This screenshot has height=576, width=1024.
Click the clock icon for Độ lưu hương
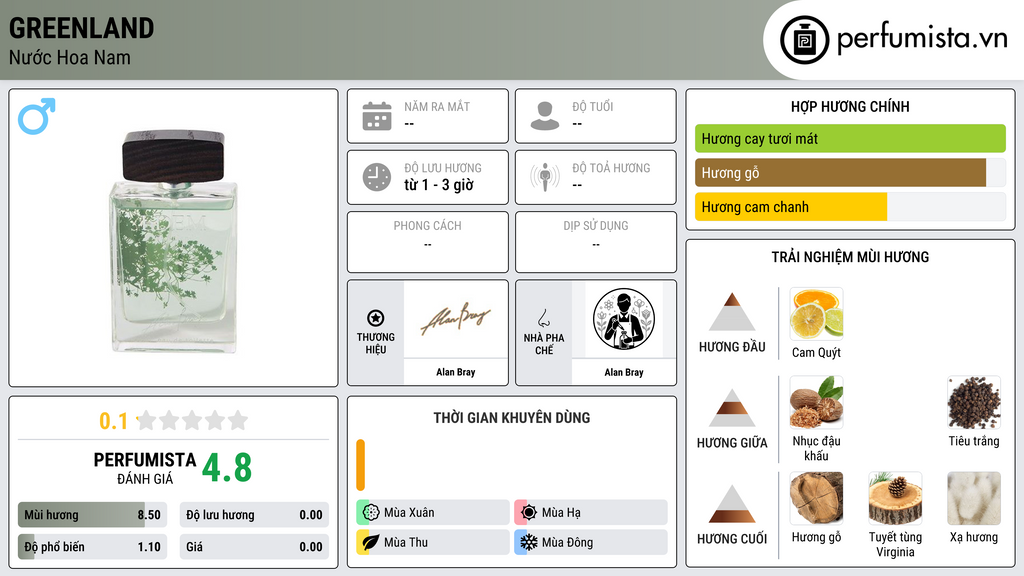pyautogui.click(x=377, y=177)
